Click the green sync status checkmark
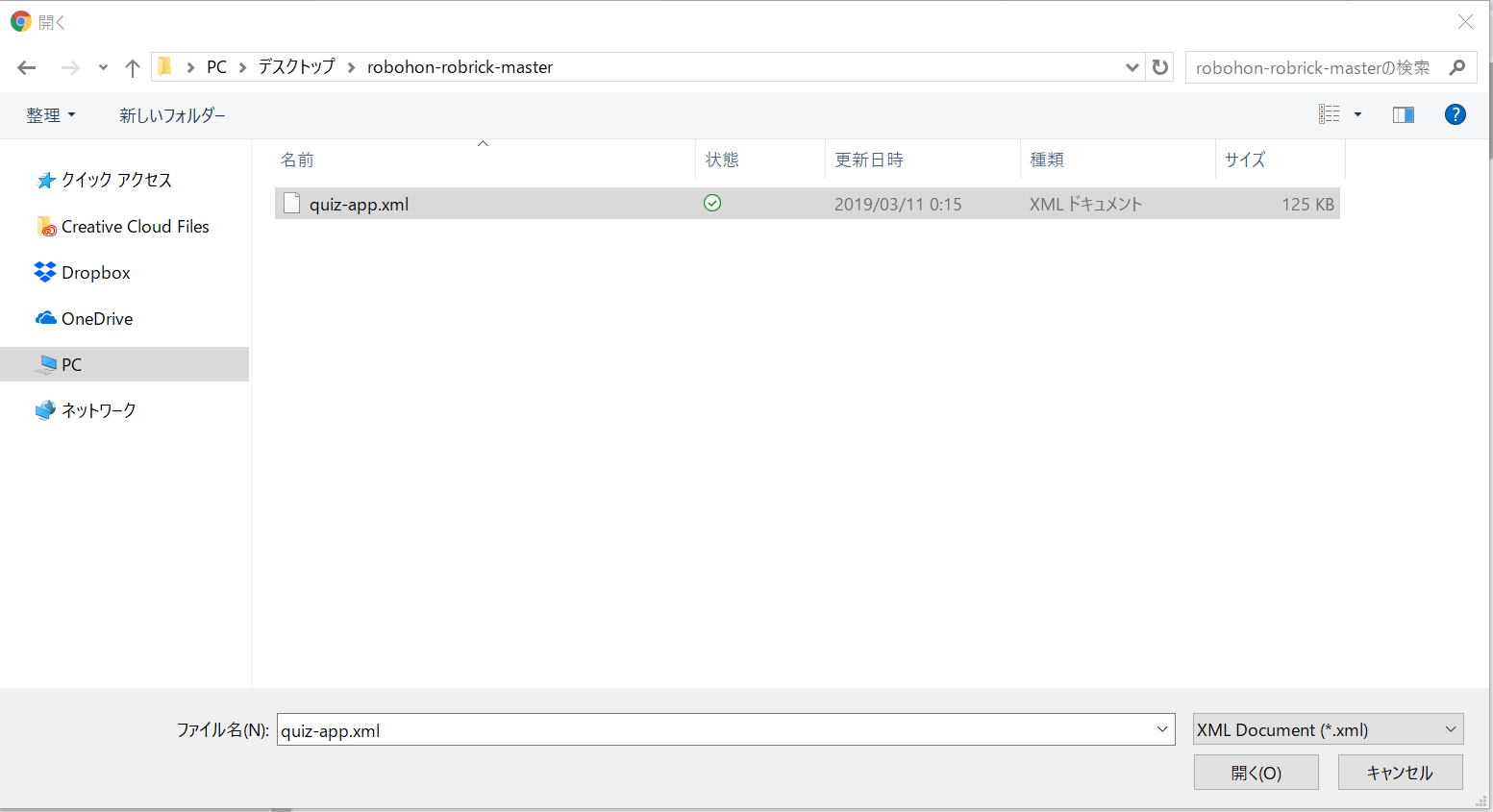Viewport: 1493px width, 812px height. 712,203
